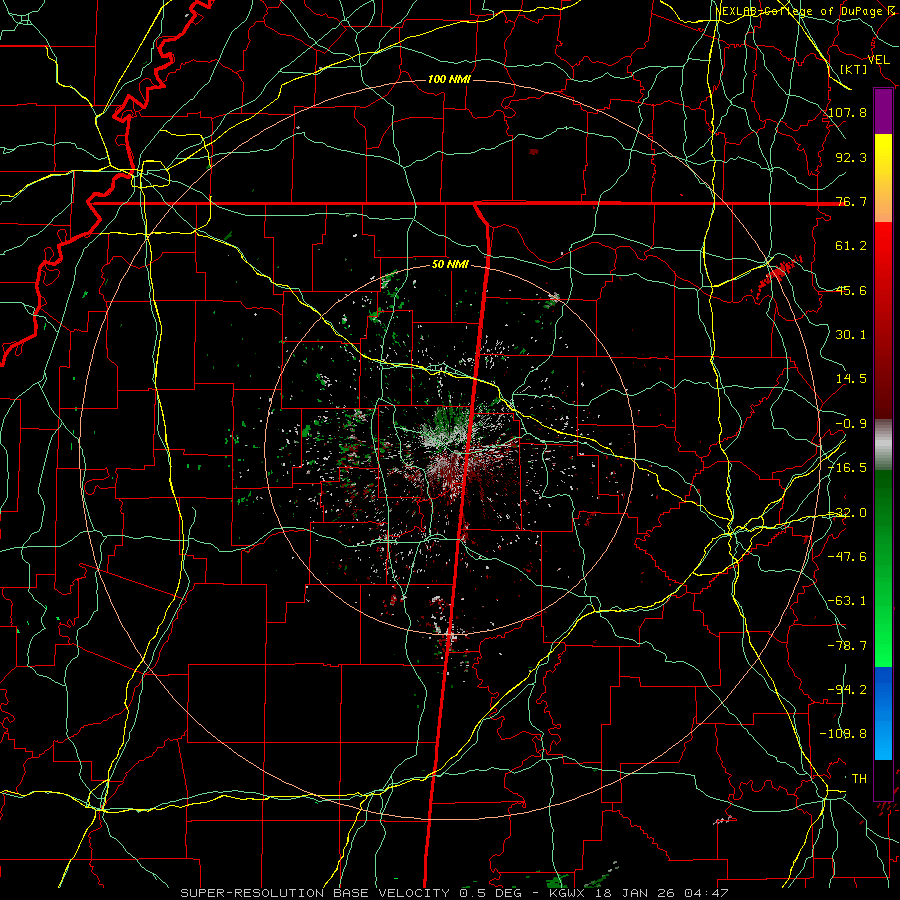
Task: Click the VEL legend title
Action: click(878, 60)
